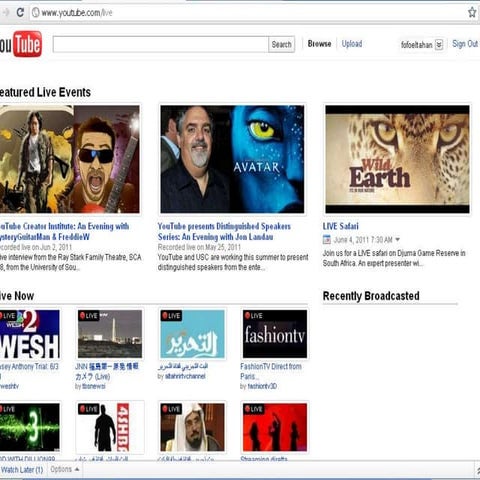Open the fofoeltahan account dropdown
Image resolution: width=480 pixels, height=480 pixels.
pyautogui.click(x=439, y=44)
